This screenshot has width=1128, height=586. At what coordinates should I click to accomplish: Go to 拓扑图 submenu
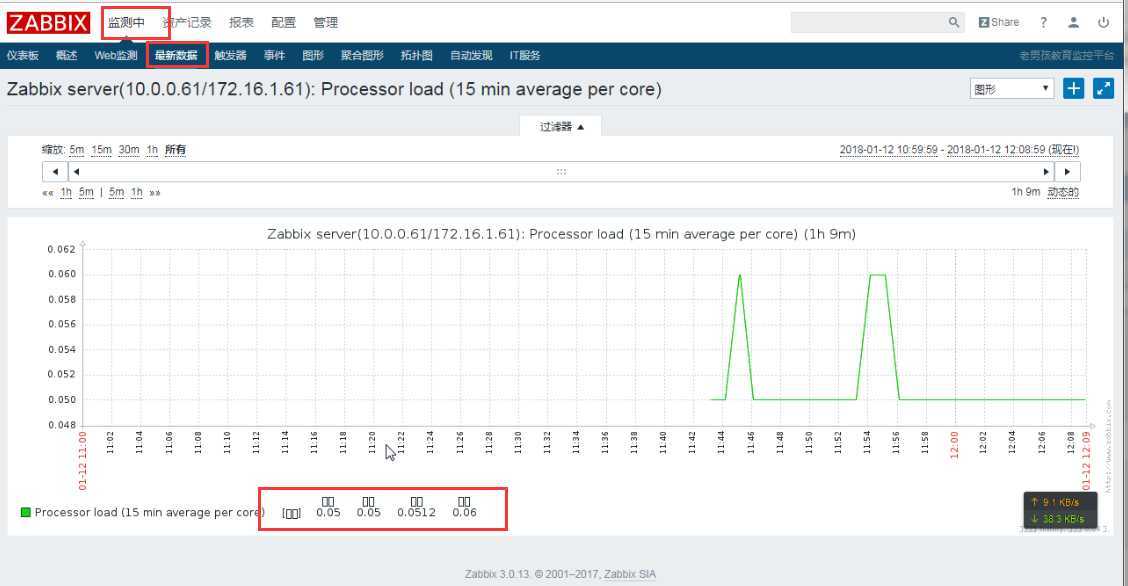(417, 55)
